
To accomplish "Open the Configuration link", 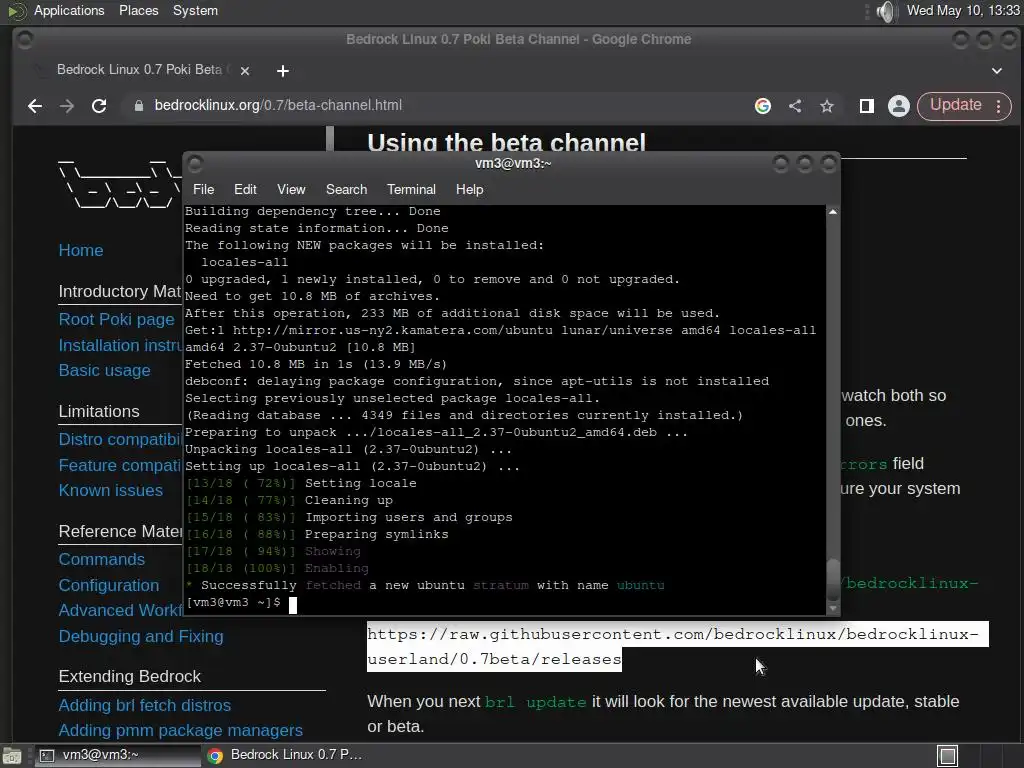I will pyautogui.click(x=108, y=585).
